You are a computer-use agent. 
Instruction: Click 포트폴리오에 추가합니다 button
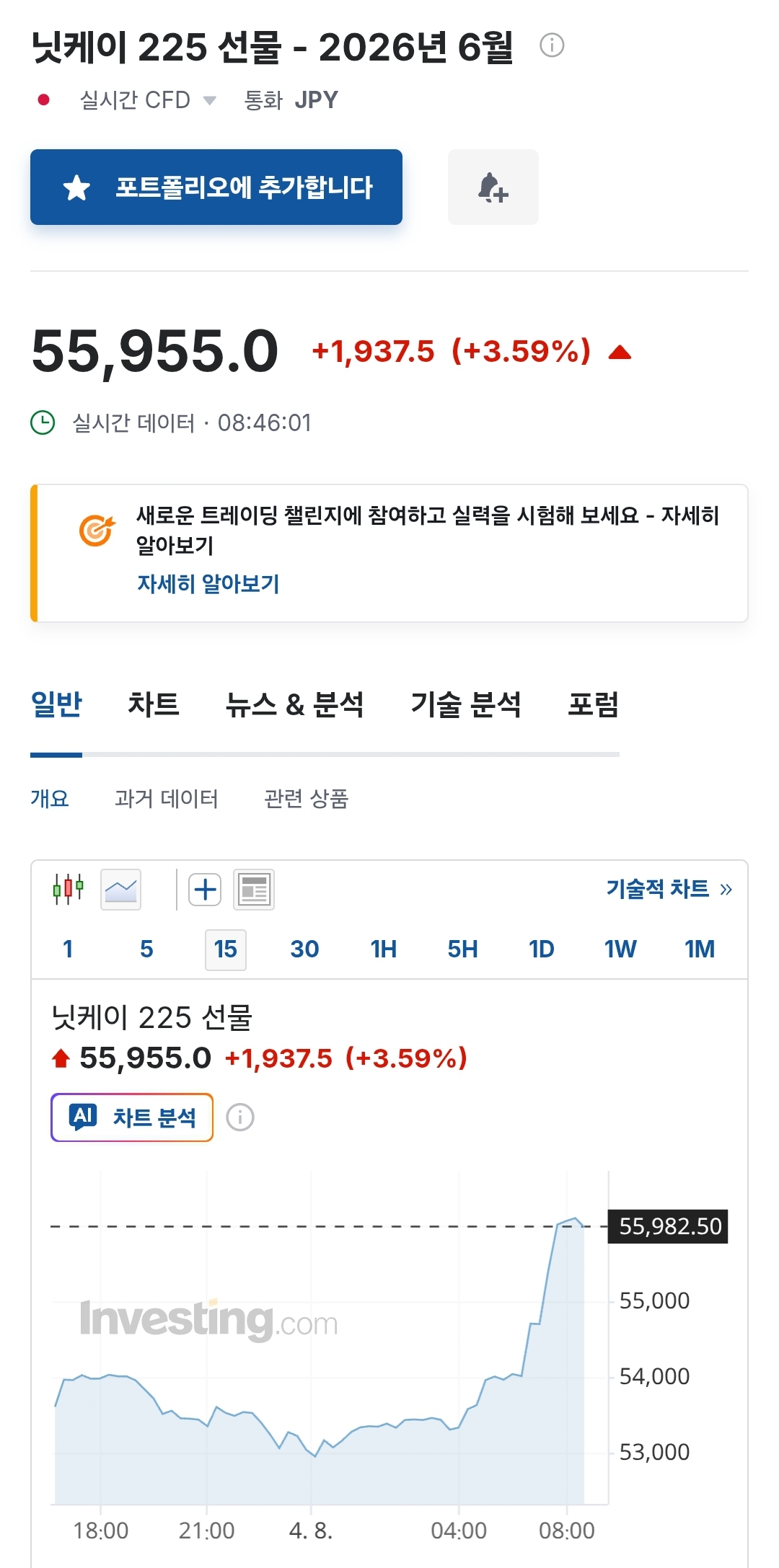click(x=216, y=187)
